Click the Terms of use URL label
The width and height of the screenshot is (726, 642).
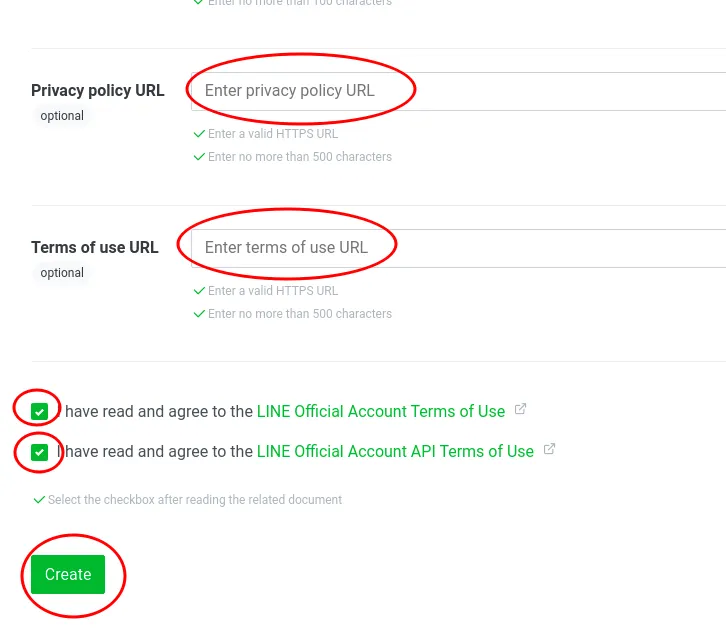coord(95,247)
